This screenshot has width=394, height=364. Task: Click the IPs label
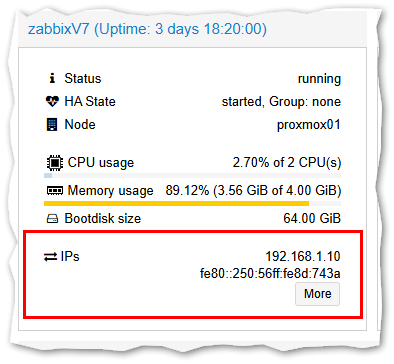click(x=70, y=257)
